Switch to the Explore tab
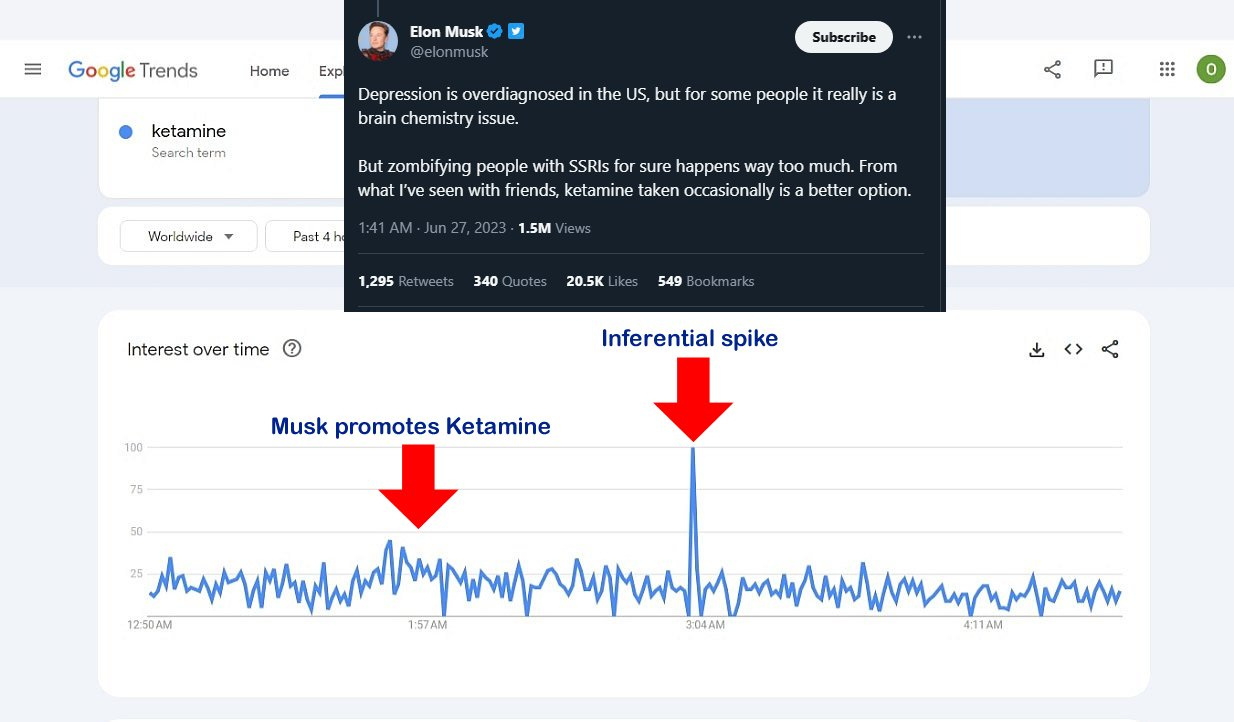This screenshot has width=1234, height=722. click(x=331, y=71)
